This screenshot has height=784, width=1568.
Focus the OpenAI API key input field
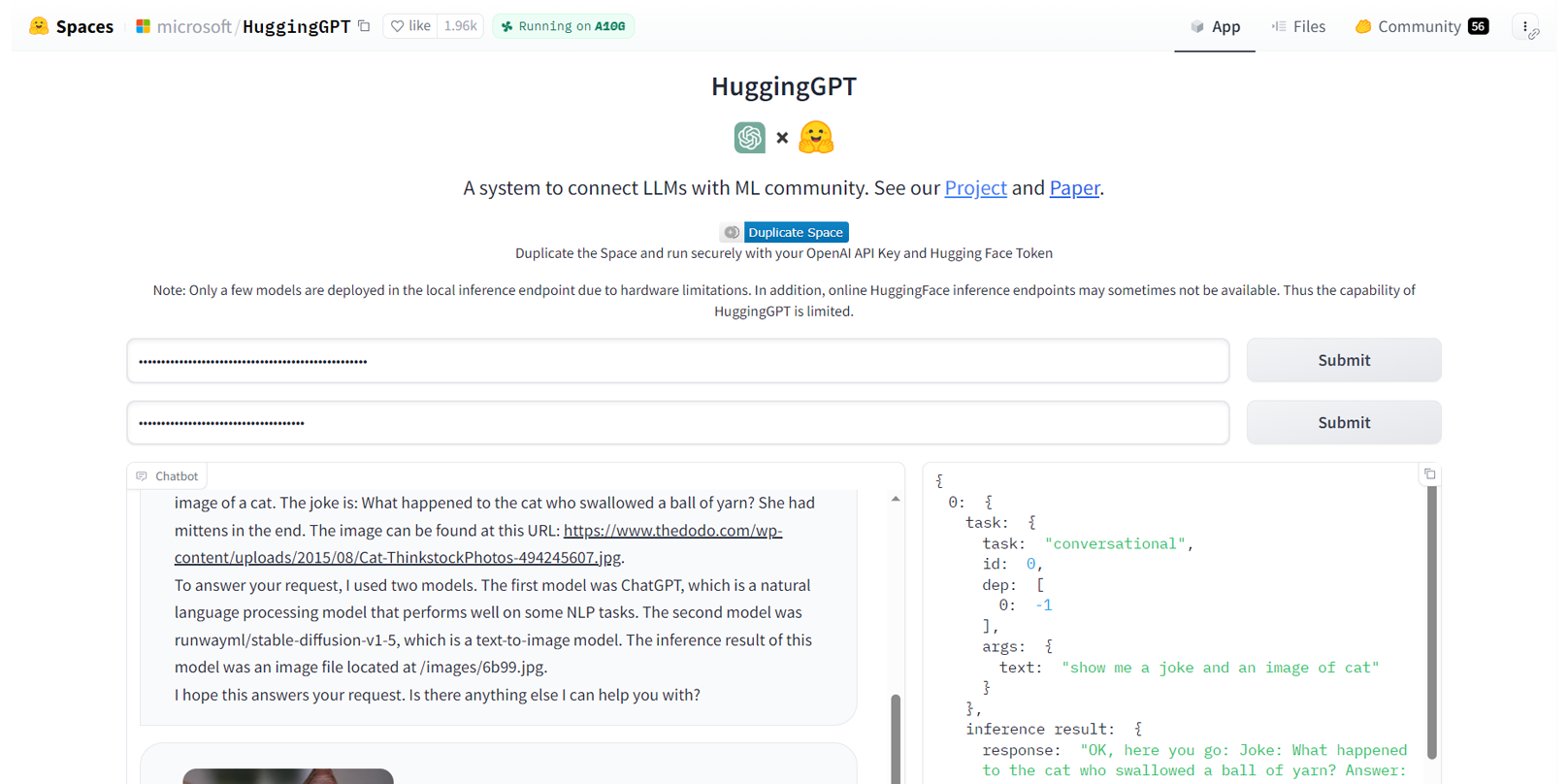tap(678, 361)
